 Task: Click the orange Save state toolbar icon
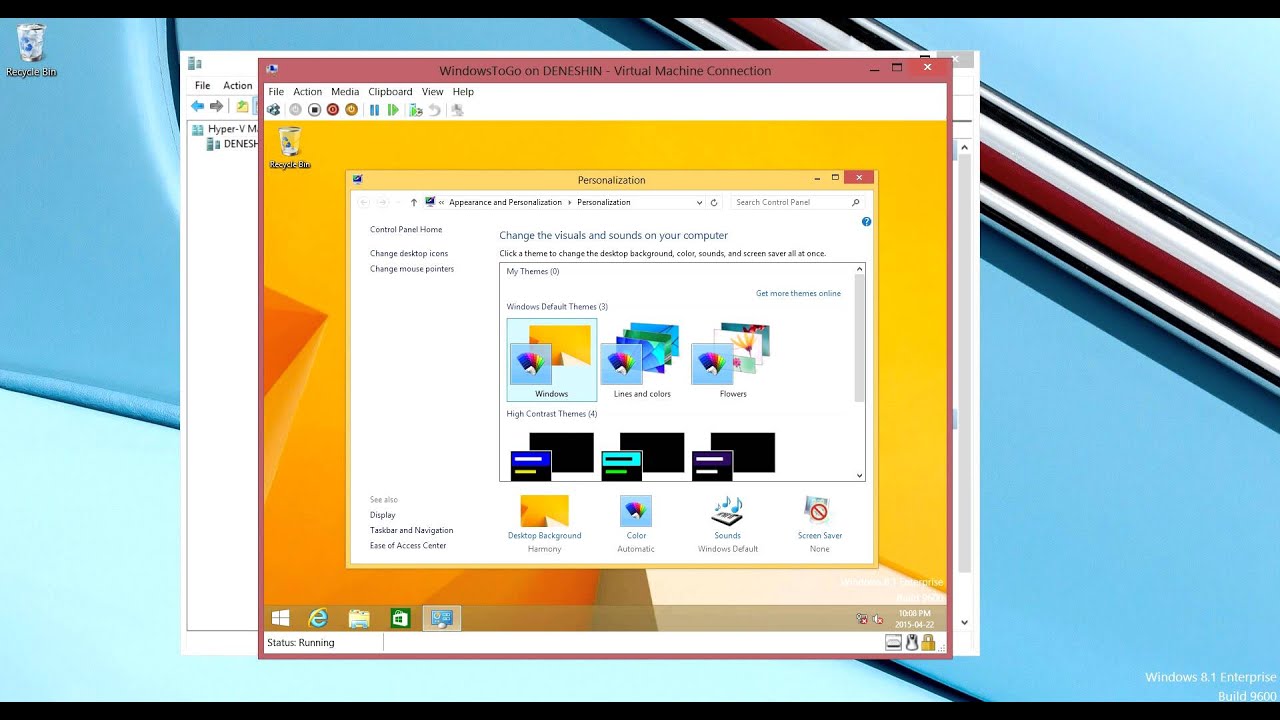pyautogui.click(x=351, y=110)
